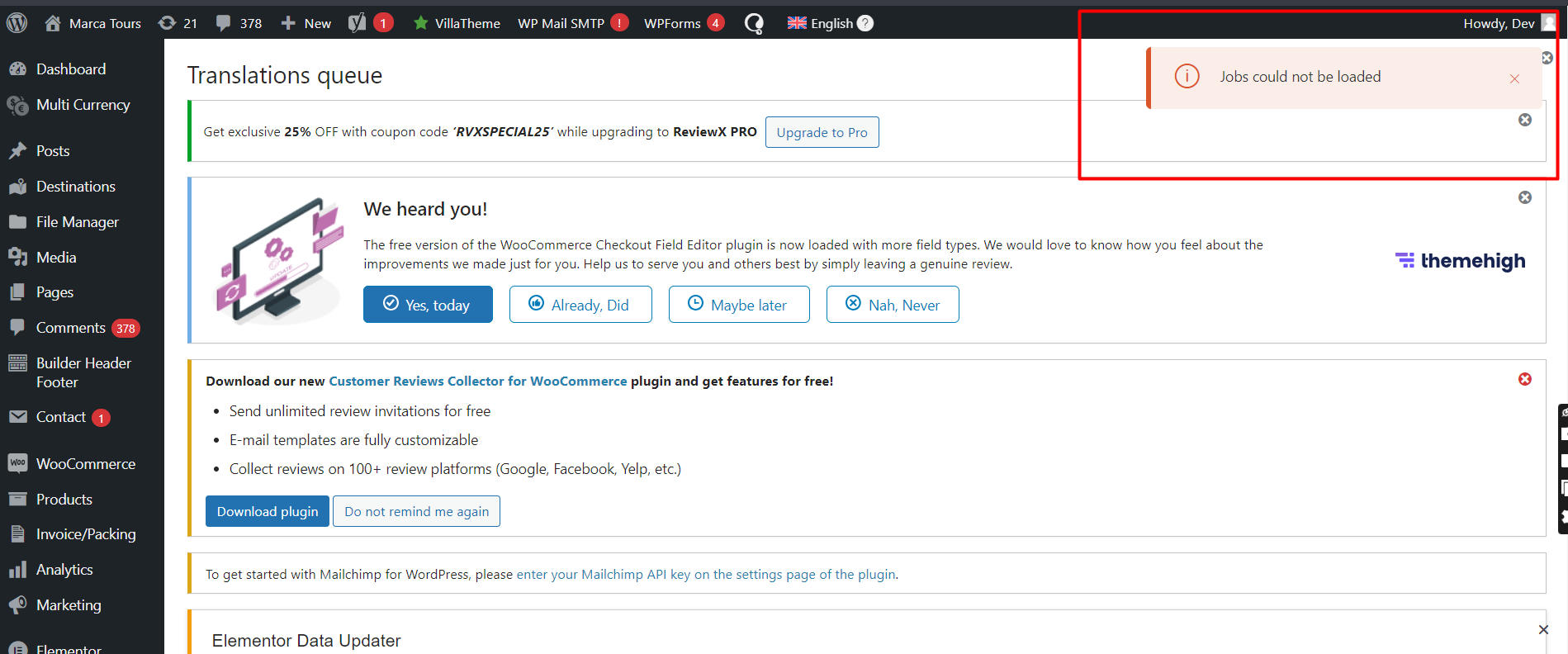Open the 378 comments bubble in admin bar
Image resolution: width=1568 pixels, height=654 pixels.
(239, 23)
